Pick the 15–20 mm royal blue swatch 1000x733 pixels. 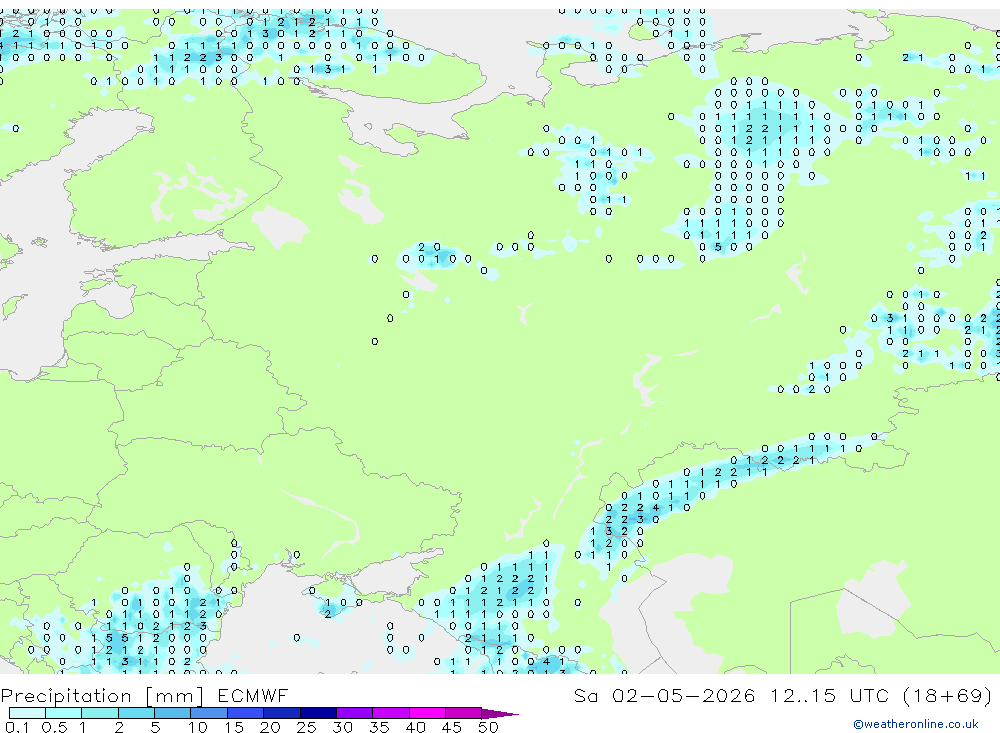(x=246, y=713)
